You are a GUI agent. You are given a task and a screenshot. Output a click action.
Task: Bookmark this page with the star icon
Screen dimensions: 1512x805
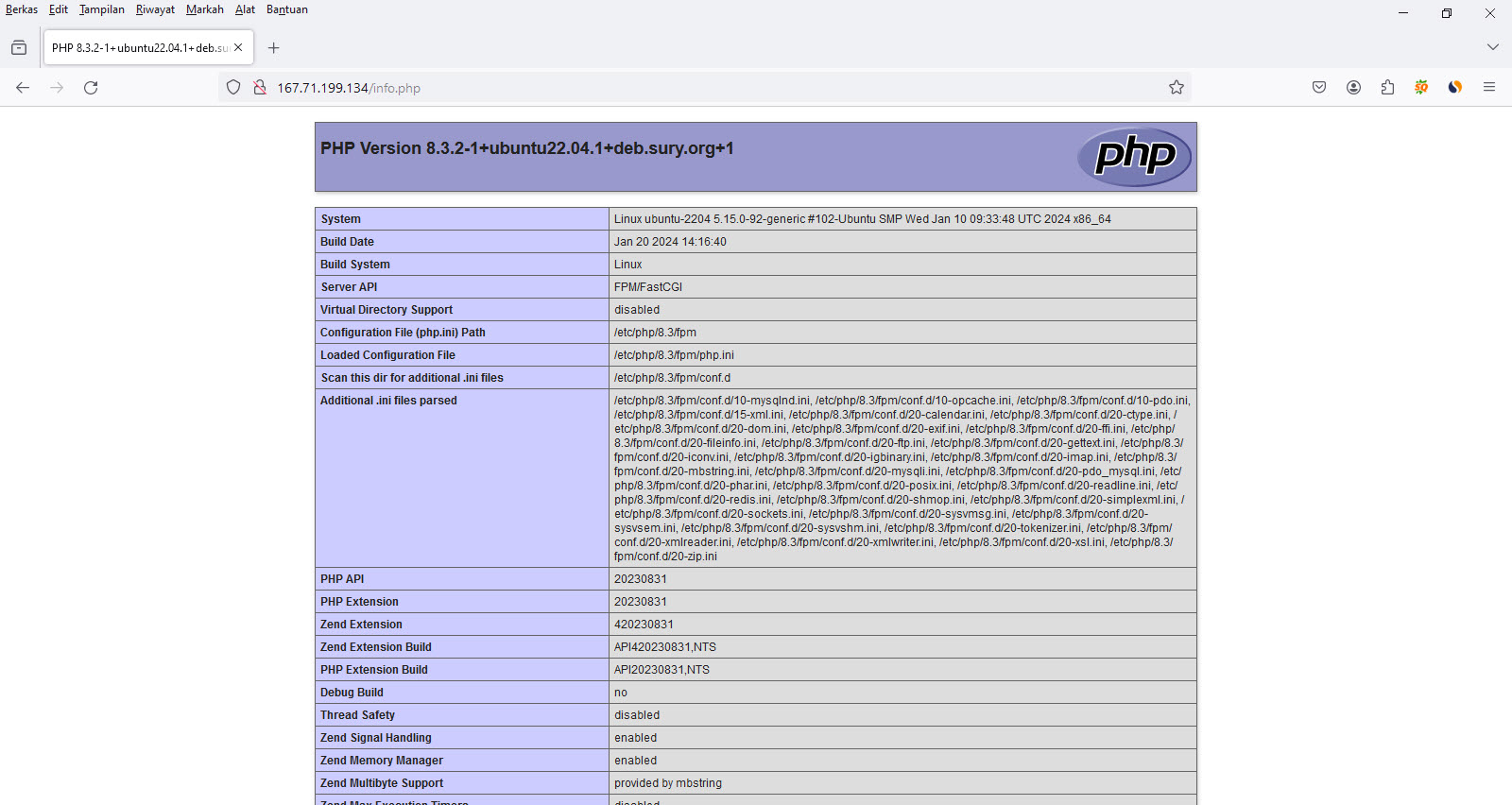[x=1176, y=88]
